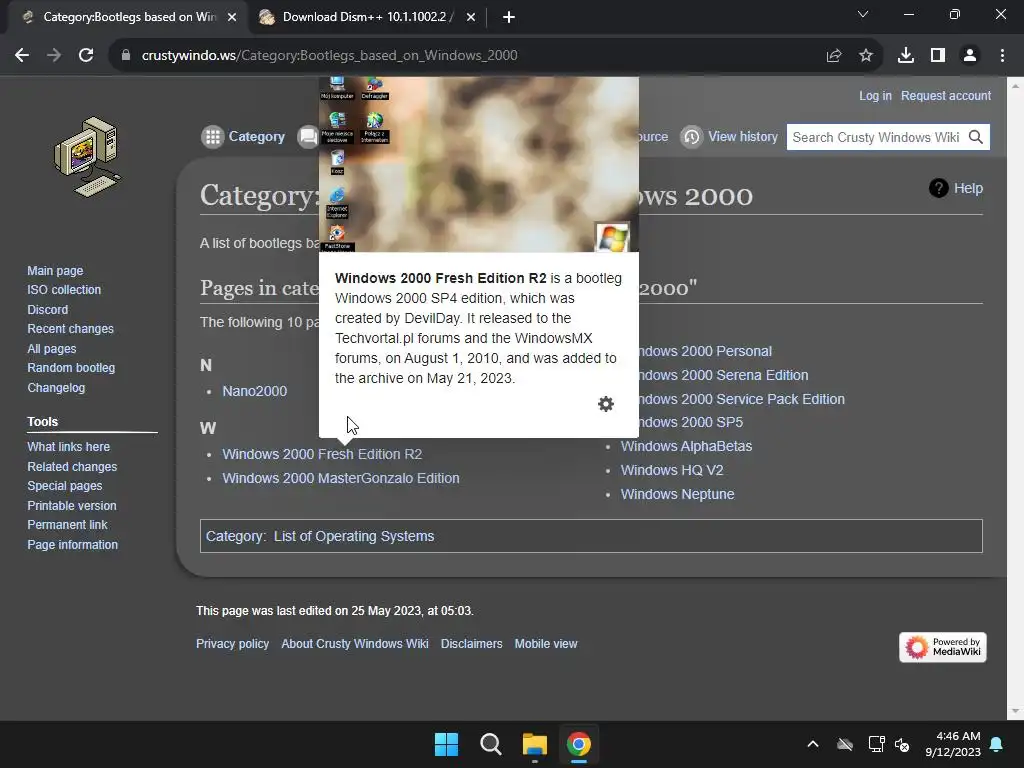The height and width of the screenshot is (768, 1024).
Task: Open the Chrome downloads icon
Action: 906,56
